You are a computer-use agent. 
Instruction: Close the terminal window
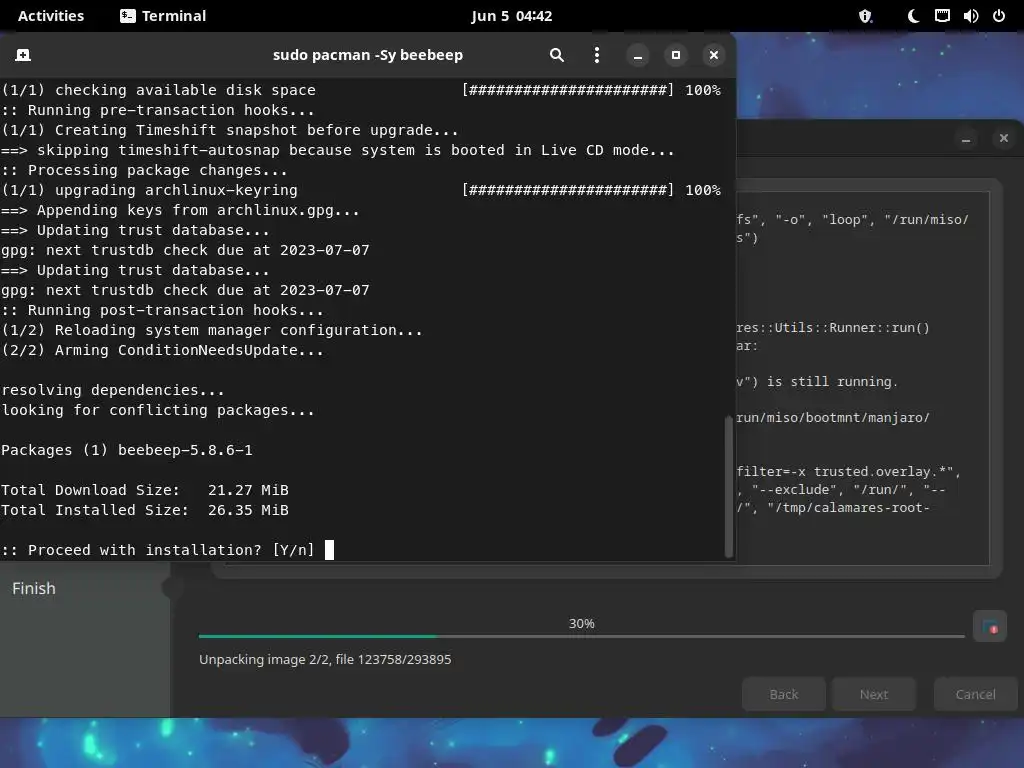[x=714, y=56]
